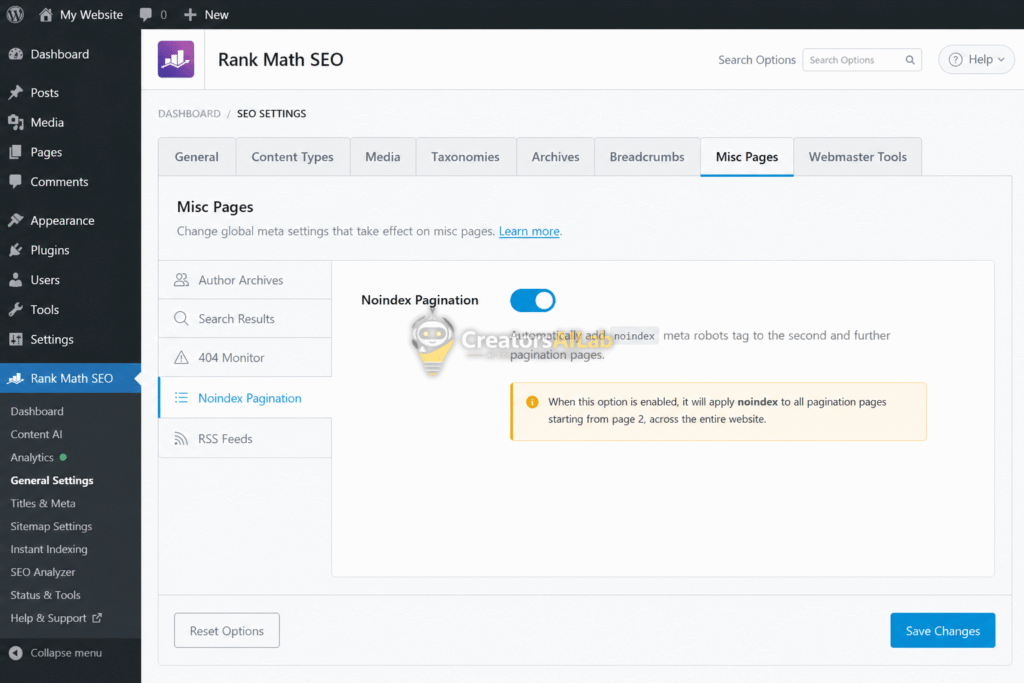
Task: Select the Breadcrumbs tab
Action: 647,157
